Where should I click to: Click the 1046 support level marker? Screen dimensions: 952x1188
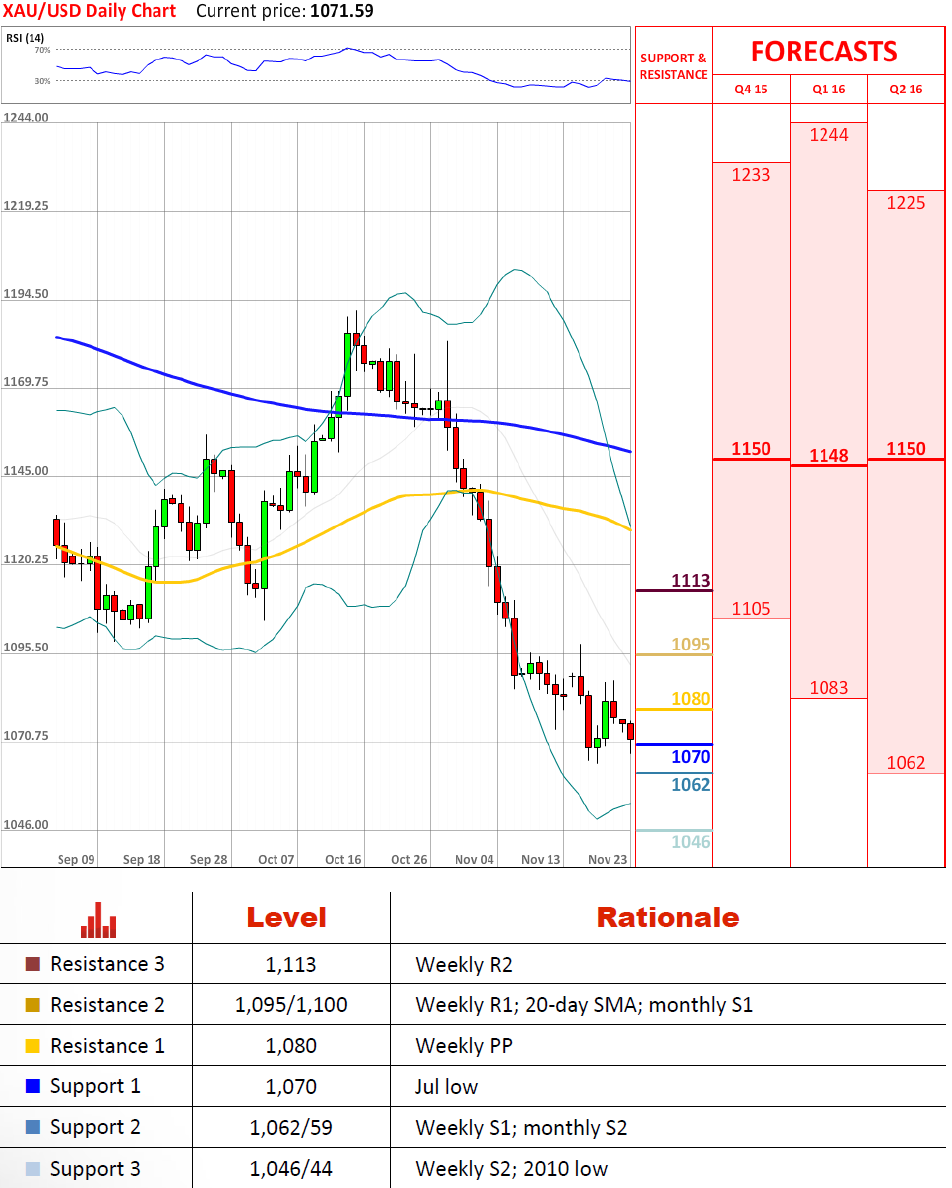[x=691, y=842]
